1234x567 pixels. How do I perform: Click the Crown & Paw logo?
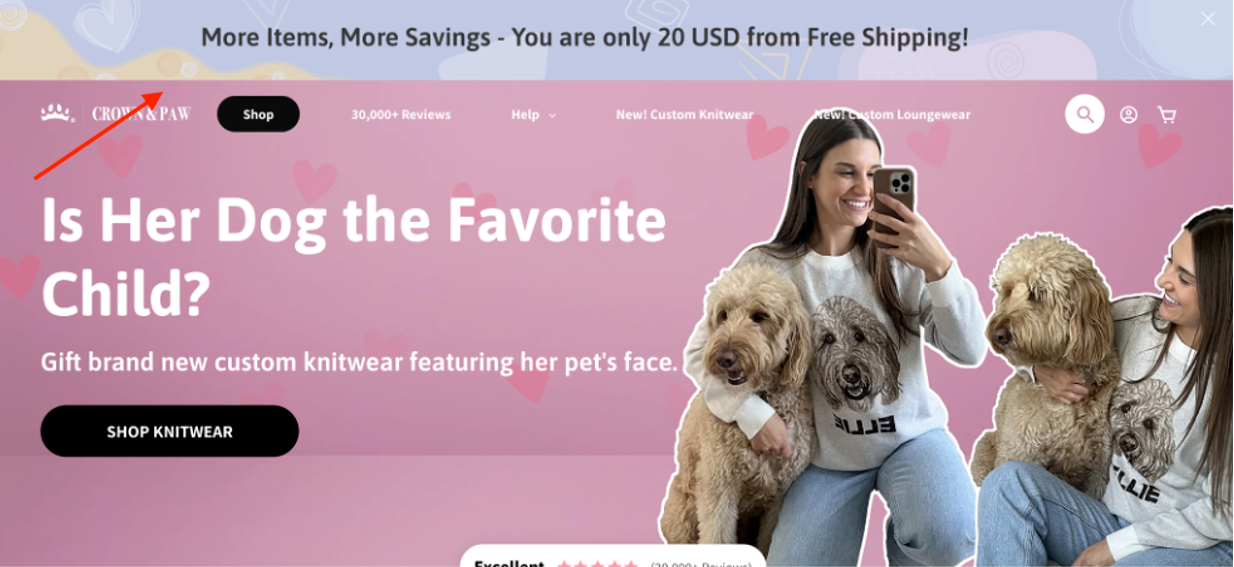point(115,114)
